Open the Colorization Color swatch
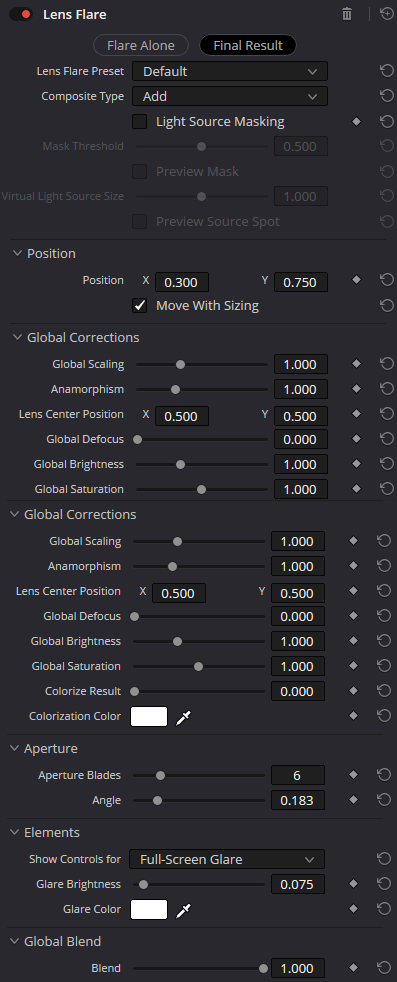397x982 pixels. coord(149,716)
